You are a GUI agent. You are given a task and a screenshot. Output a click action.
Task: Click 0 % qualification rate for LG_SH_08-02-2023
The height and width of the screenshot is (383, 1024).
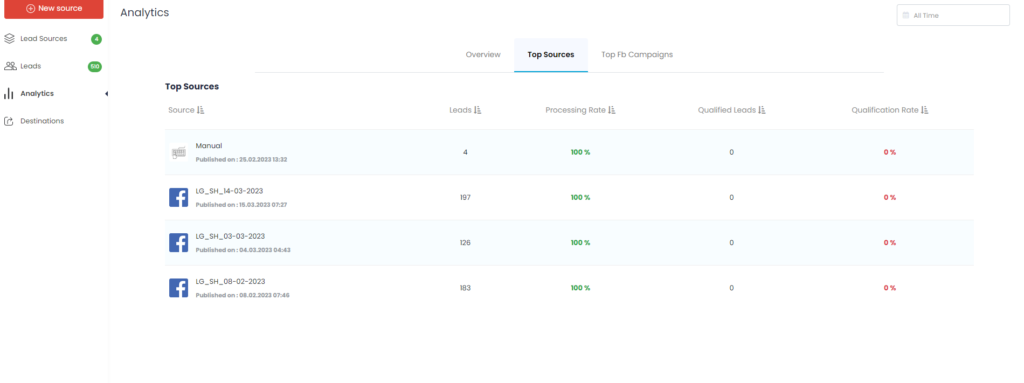[x=889, y=288]
